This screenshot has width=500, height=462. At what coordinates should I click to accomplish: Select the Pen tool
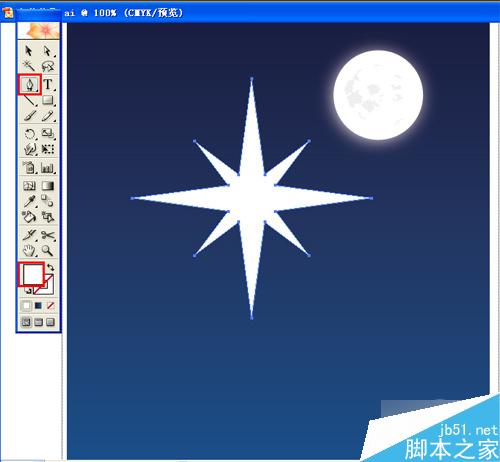tap(30, 84)
